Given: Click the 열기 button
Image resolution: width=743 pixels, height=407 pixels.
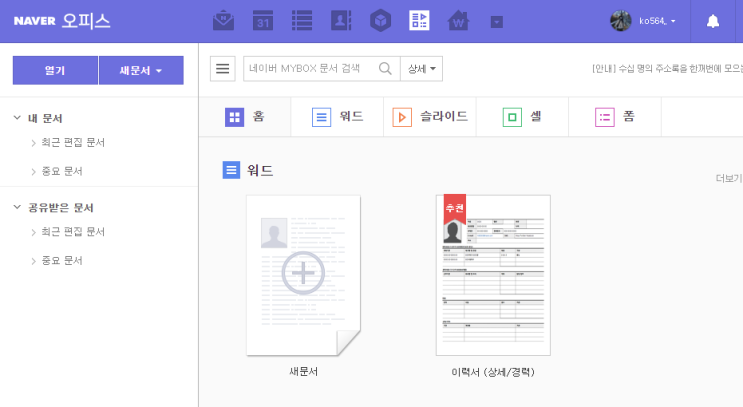Looking at the screenshot, I should [x=55, y=70].
